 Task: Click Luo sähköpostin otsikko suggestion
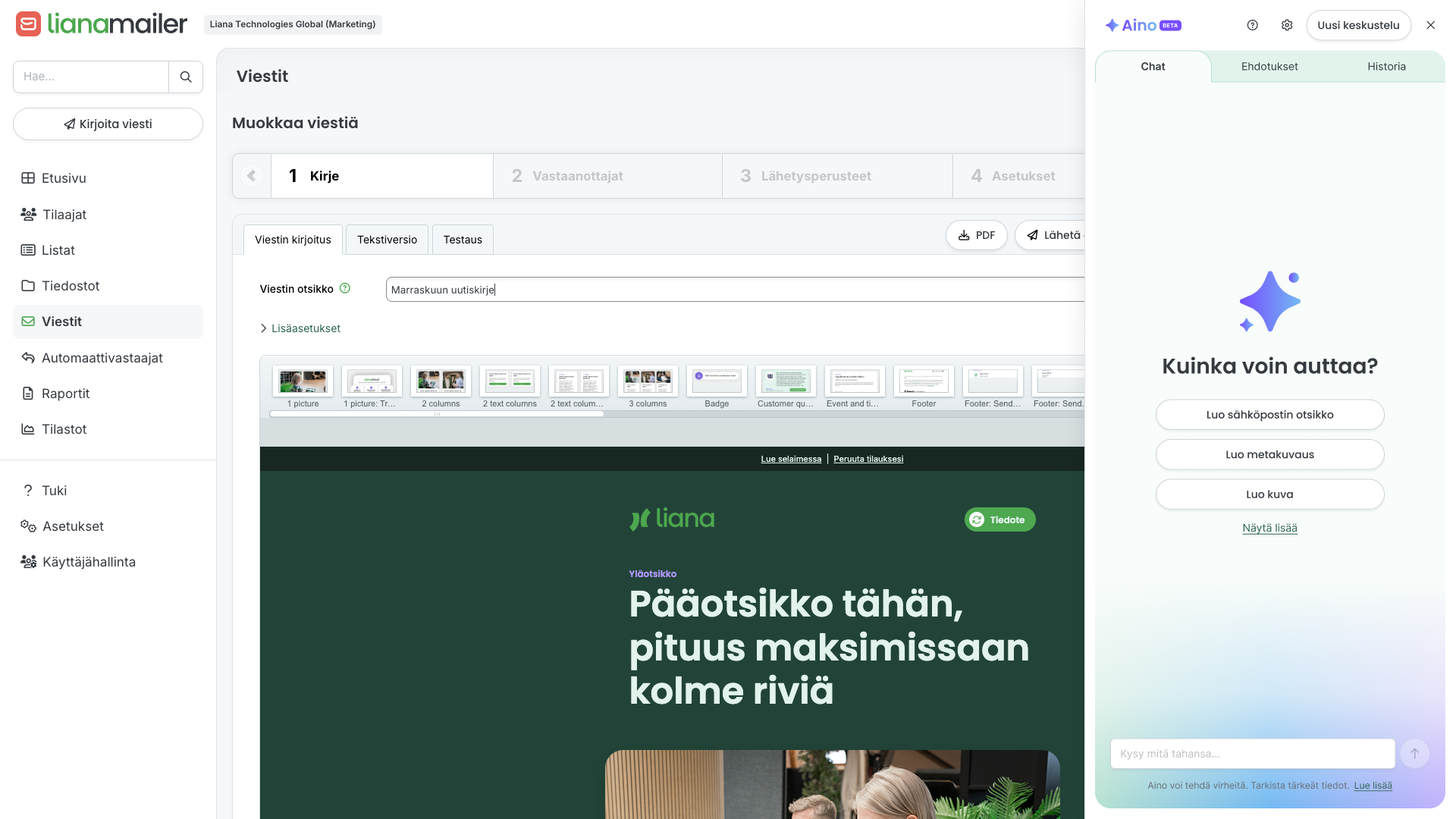[x=1269, y=415]
